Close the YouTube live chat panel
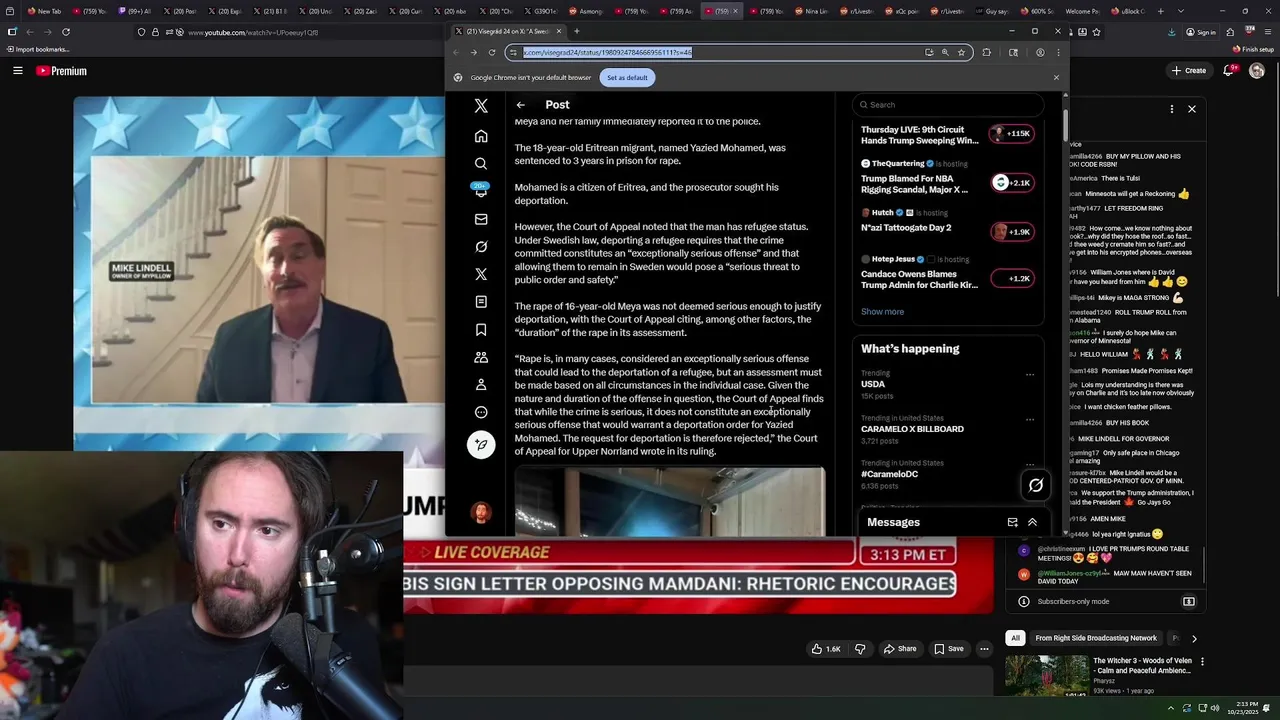Screen dimensions: 1280x720 1191,109
